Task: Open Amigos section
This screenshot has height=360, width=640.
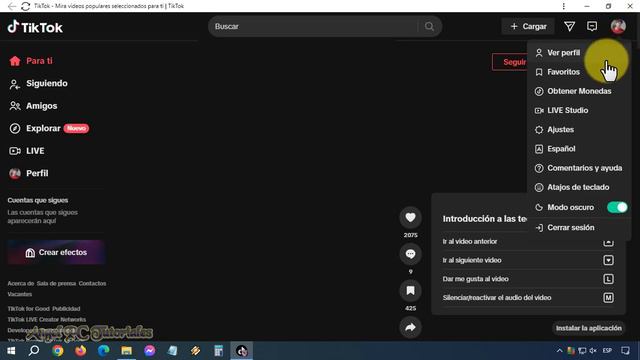Action: point(33,106)
